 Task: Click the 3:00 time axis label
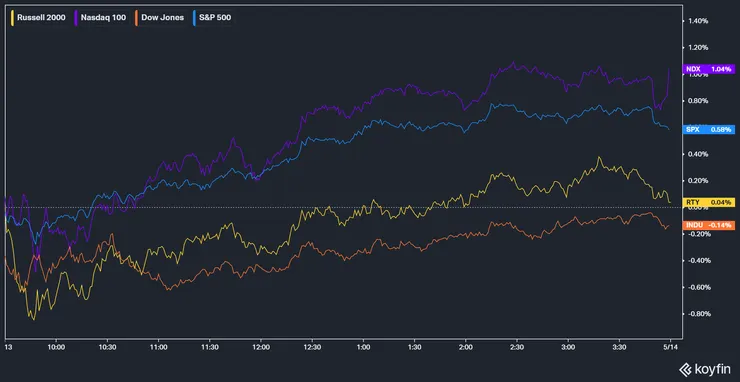click(x=568, y=346)
